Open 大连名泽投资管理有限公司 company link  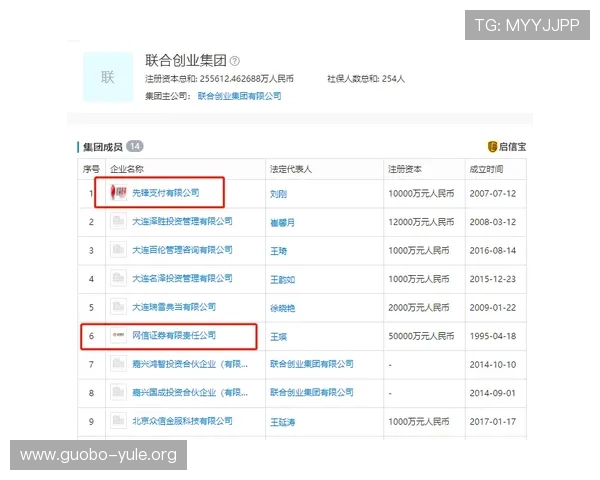[x=182, y=278]
